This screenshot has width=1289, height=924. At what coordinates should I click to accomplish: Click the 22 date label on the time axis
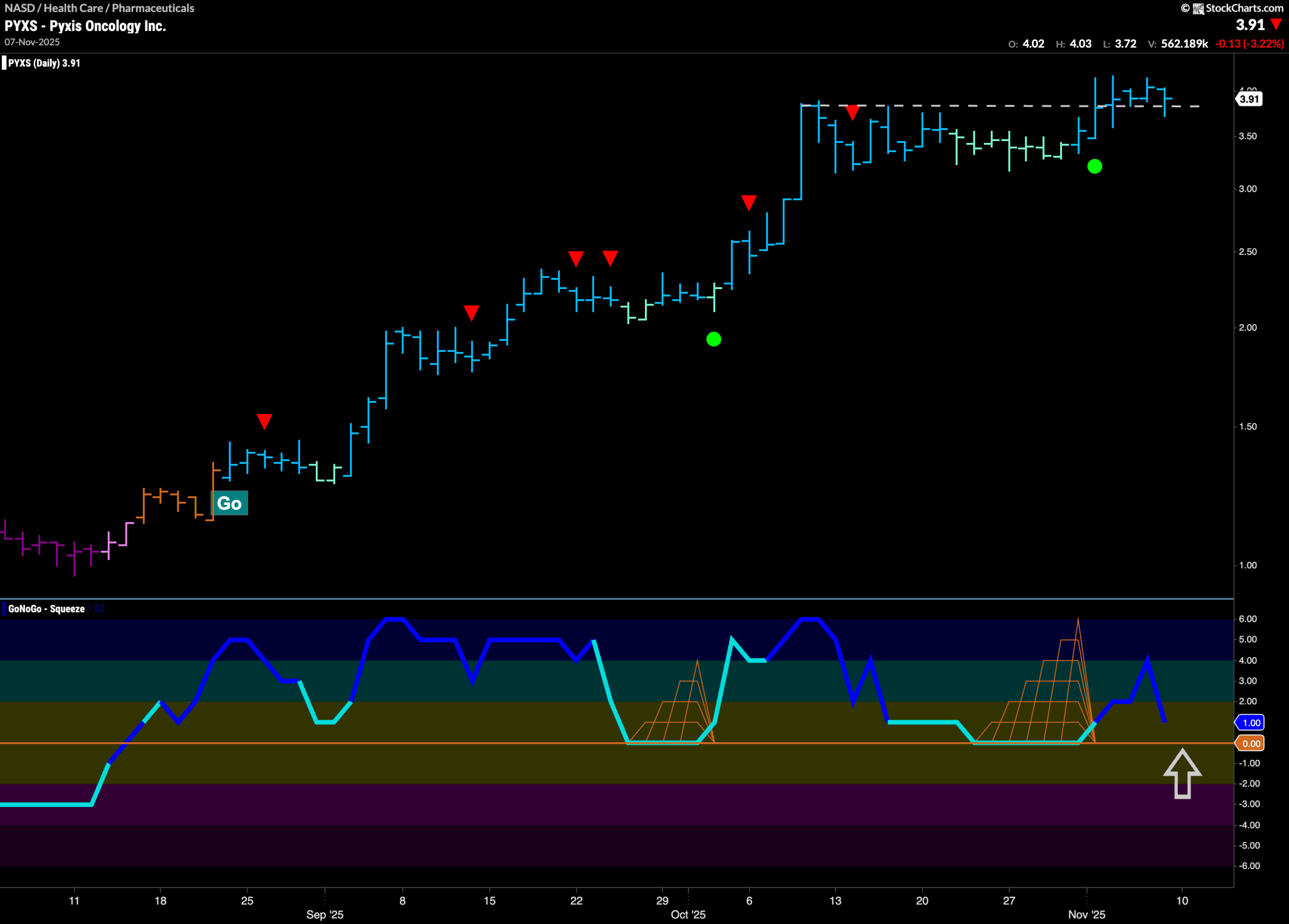[577, 901]
